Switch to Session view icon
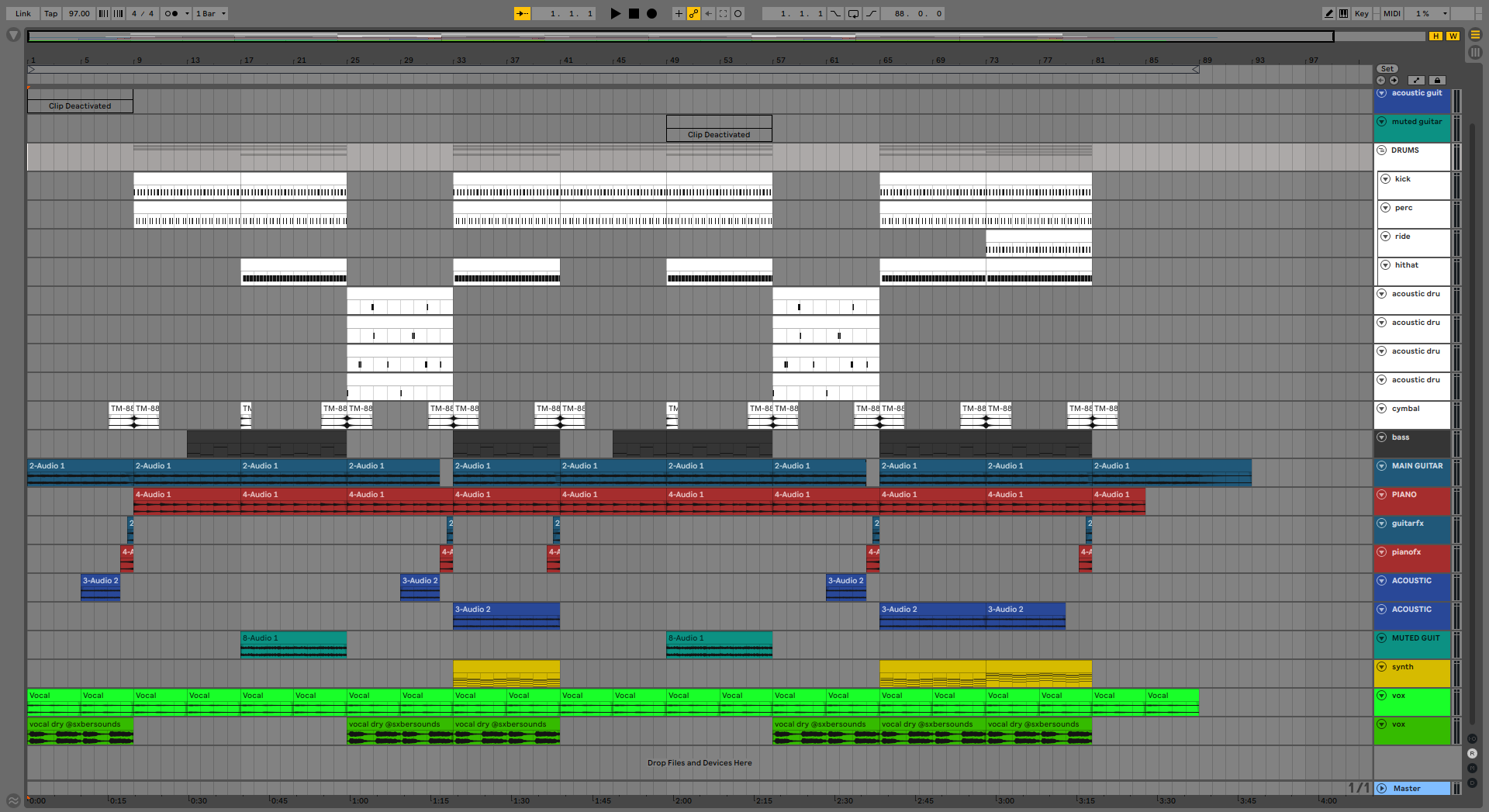This screenshot has height=812, width=1489. pos(1475,52)
